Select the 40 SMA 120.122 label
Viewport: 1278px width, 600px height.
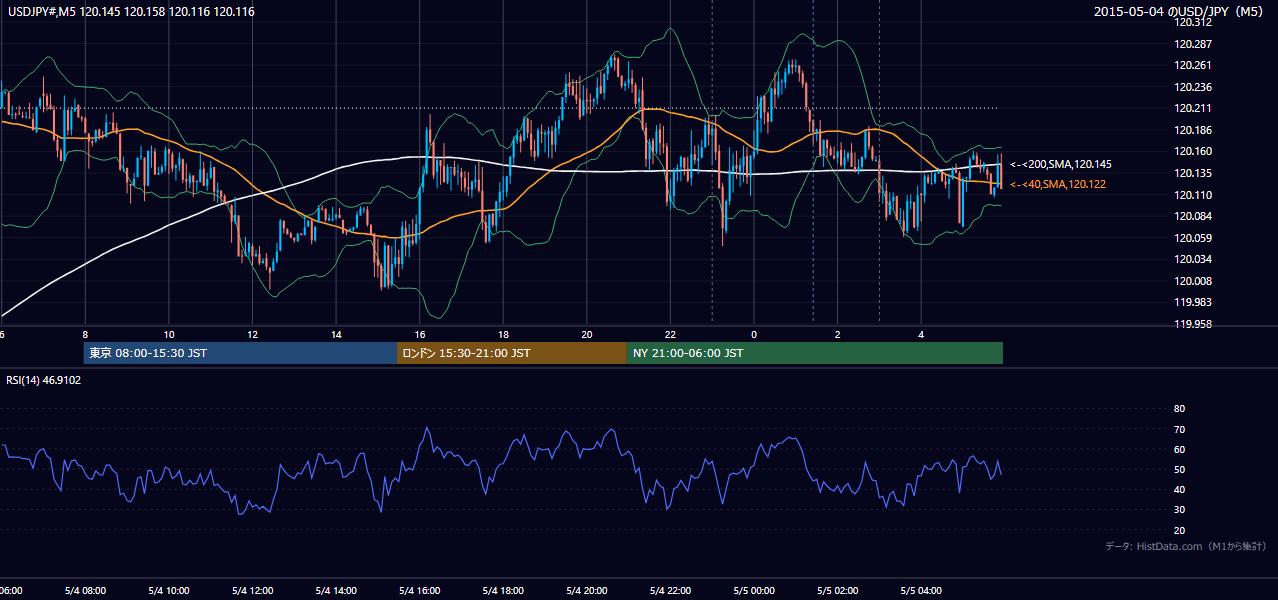tap(1058, 184)
